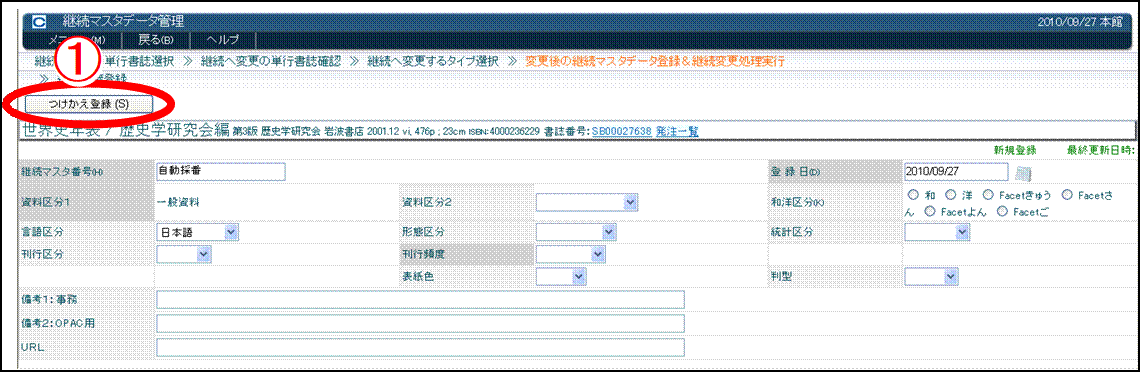Click the 戻る(B) menu item
This screenshot has width=1140, height=372.
(x=155, y=39)
